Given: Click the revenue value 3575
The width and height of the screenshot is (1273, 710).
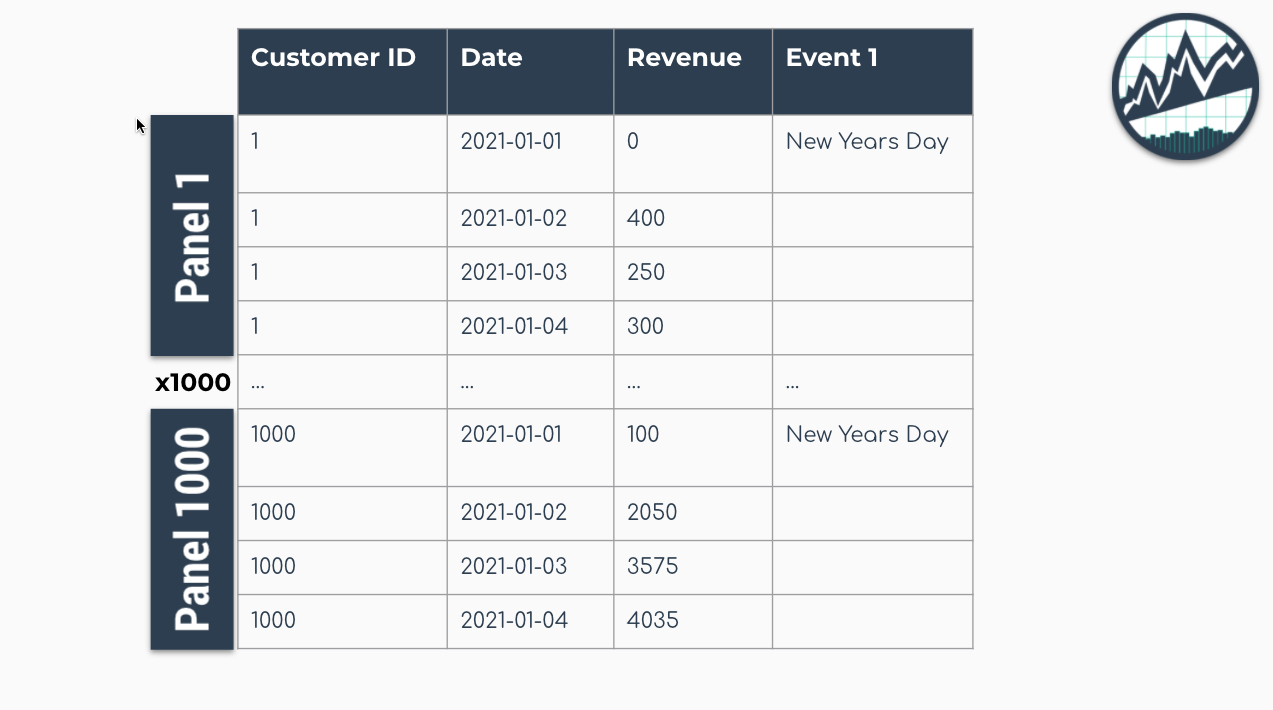Looking at the screenshot, I should pos(652,567).
